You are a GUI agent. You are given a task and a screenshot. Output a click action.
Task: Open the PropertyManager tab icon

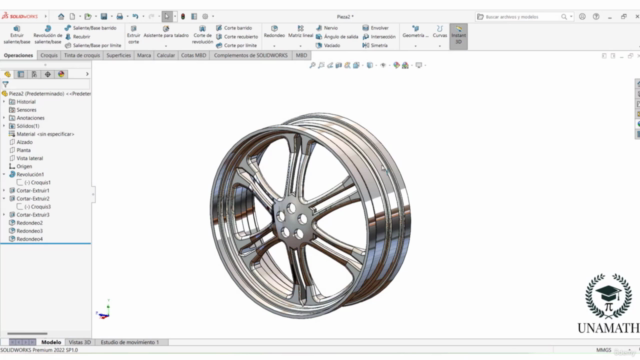pos(21,74)
